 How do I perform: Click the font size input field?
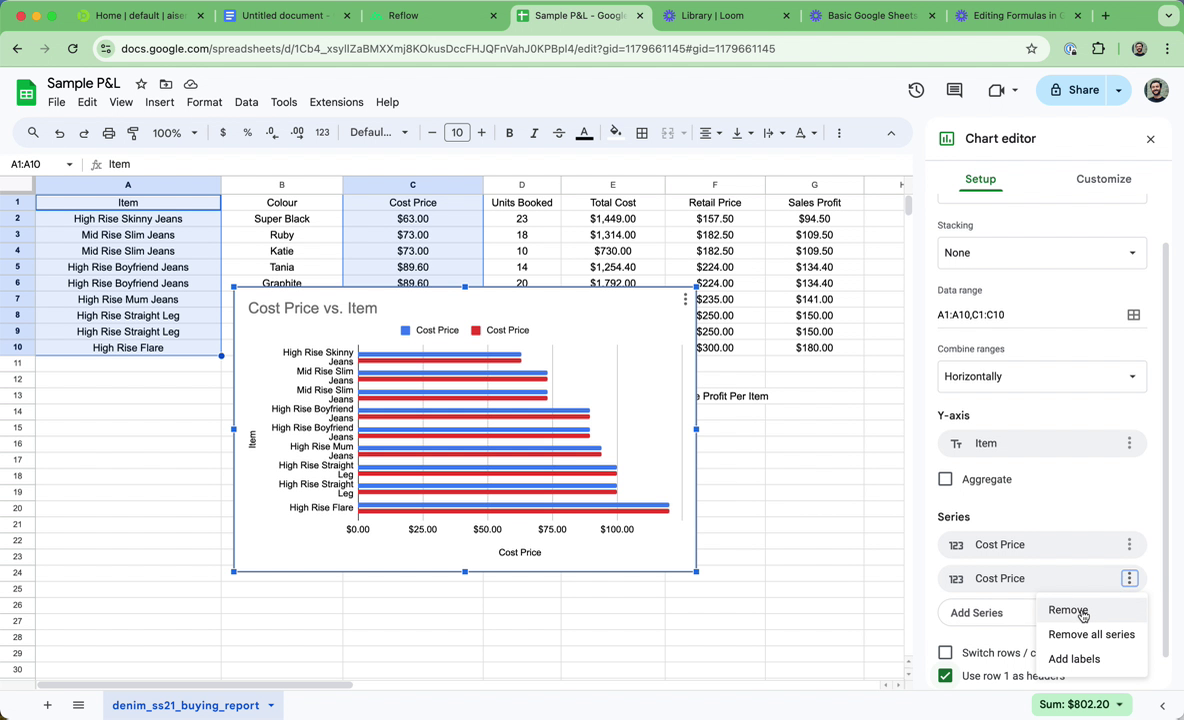(457, 133)
